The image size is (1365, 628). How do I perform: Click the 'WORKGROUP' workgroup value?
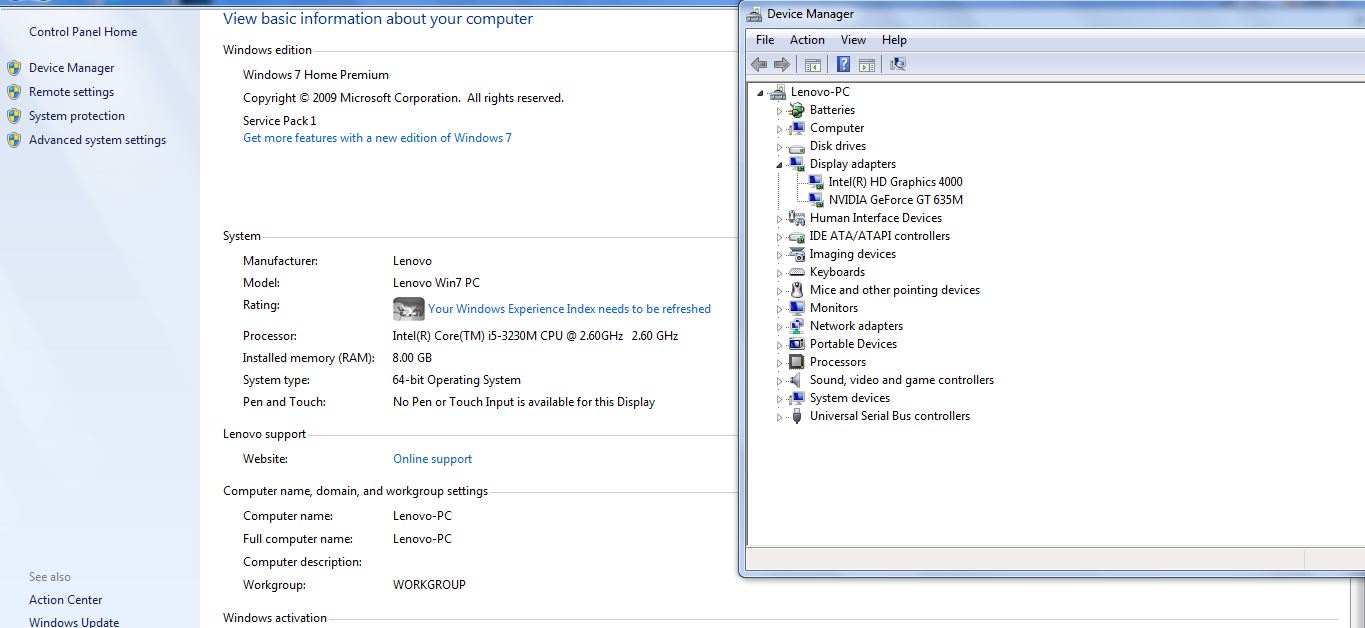tap(429, 585)
